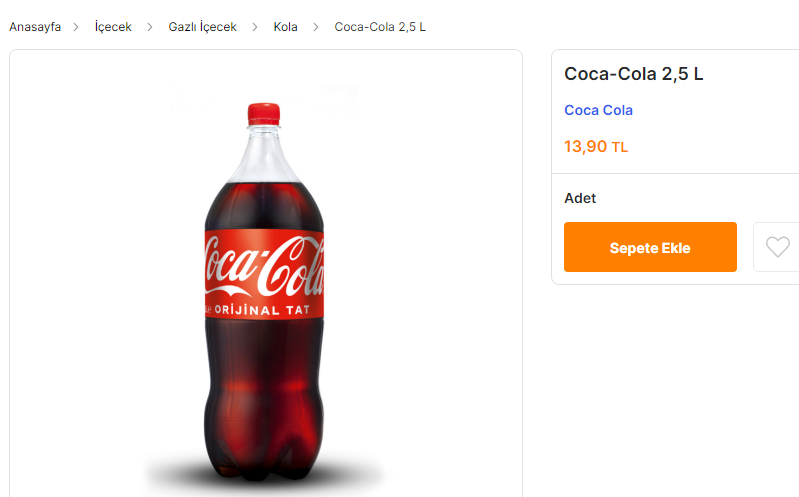This screenshot has width=799, height=497.
Task: Click the 13,90 TL price
Action: point(596,147)
